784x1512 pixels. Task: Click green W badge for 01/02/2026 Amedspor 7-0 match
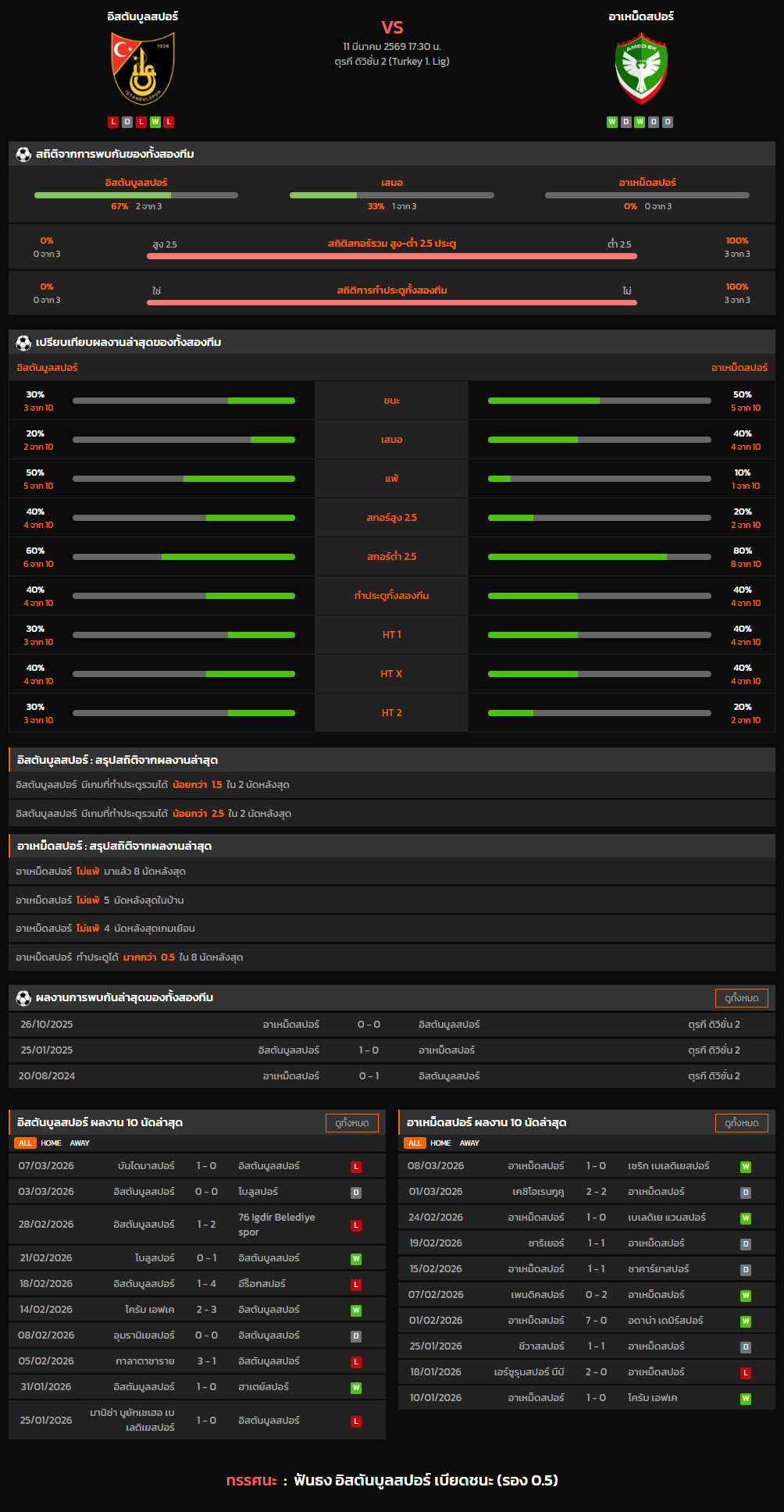point(746,1321)
